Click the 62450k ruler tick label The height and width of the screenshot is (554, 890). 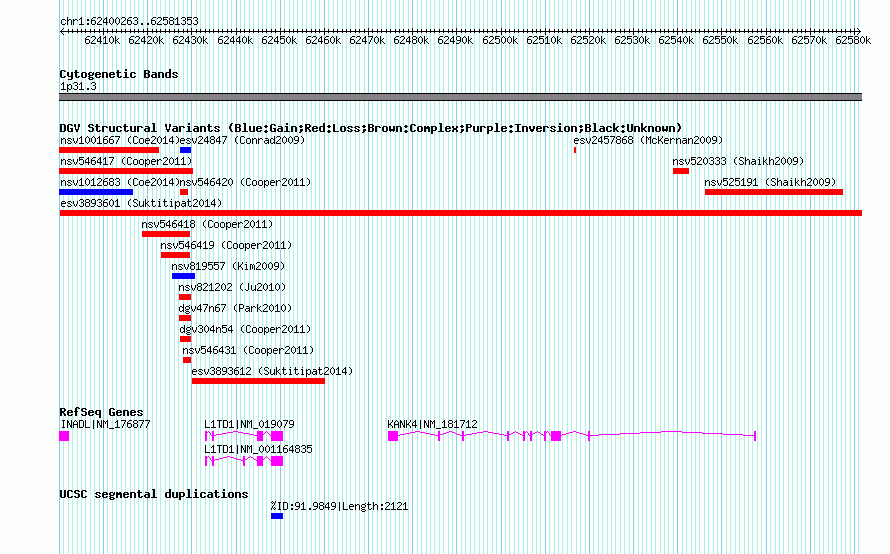pos(279,41)
